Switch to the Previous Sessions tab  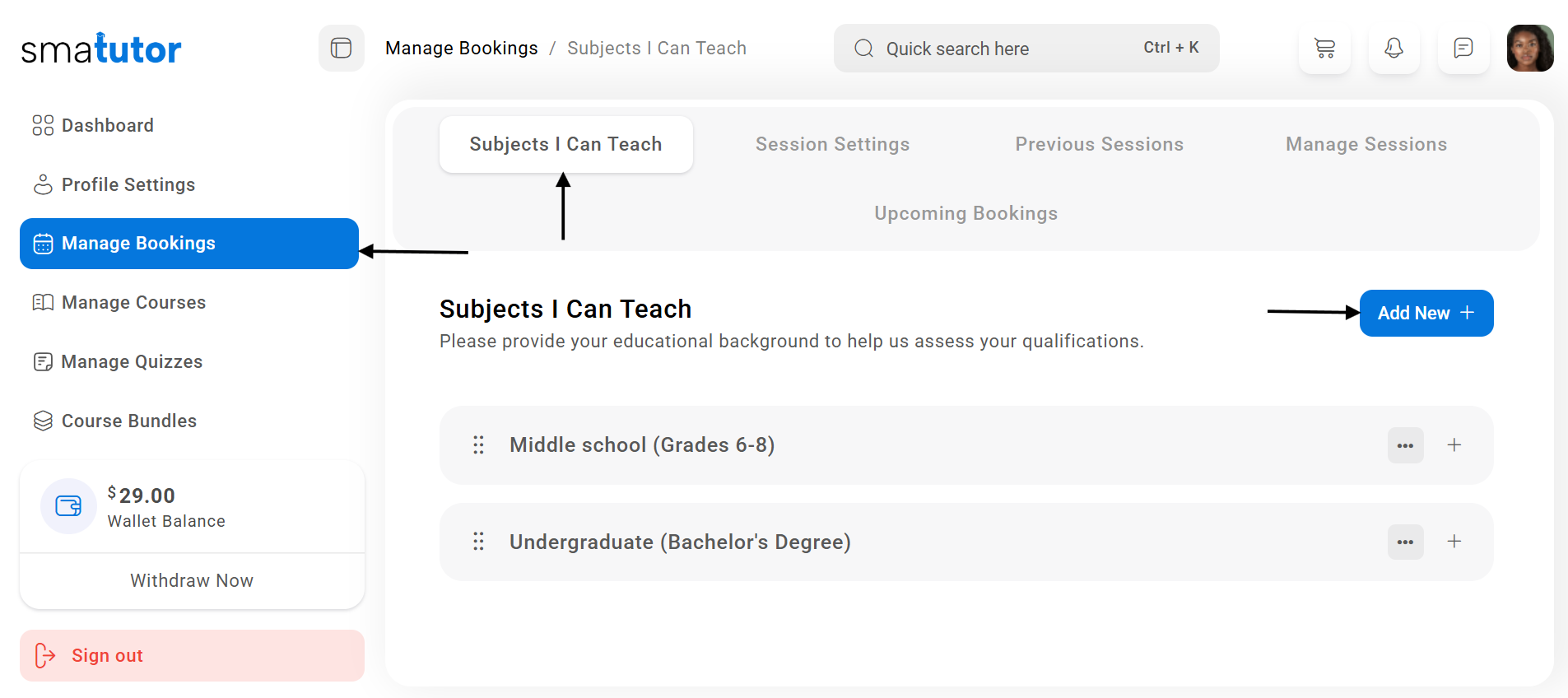coord(1099,145)
